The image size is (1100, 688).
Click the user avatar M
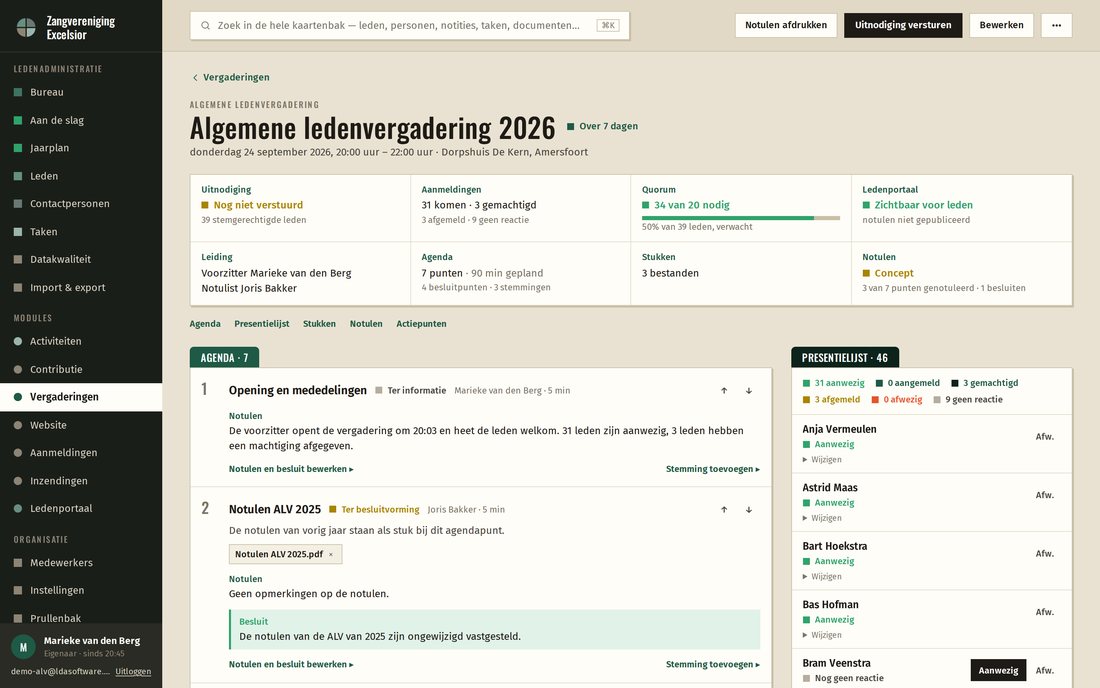(x=23, y=647)
